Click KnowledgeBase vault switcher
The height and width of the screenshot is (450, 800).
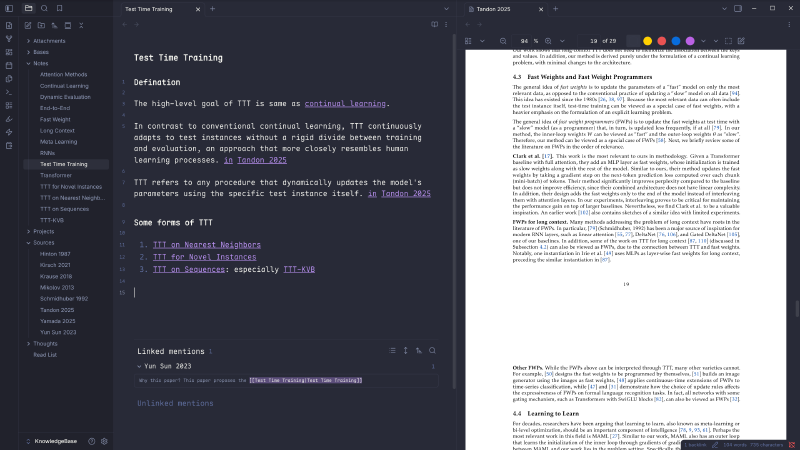(52, 441)
